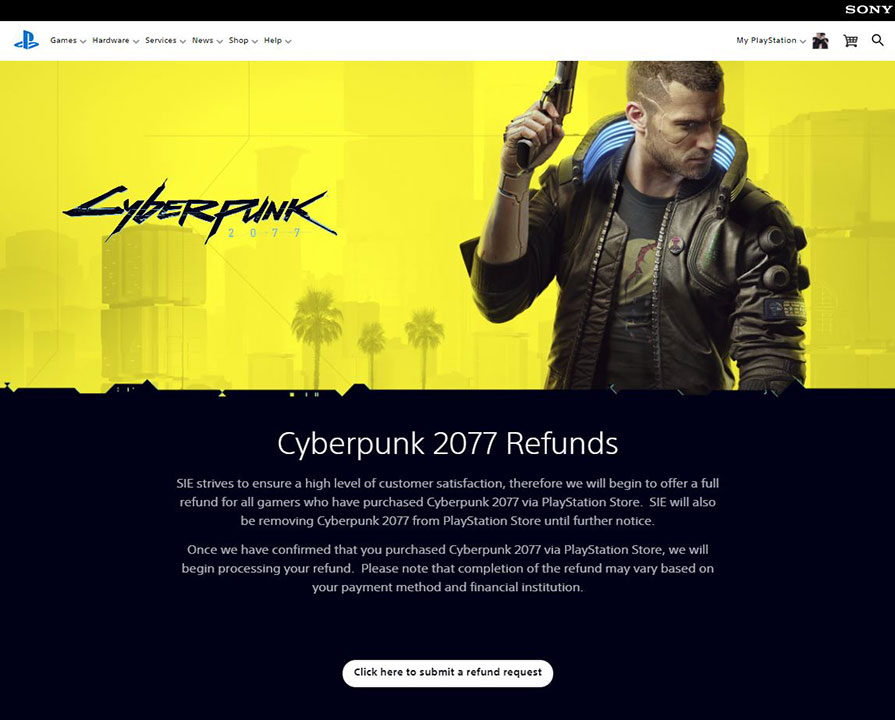Click the My PlayStation label
Viewport: 895px width, 720px height.
[766, 41]
